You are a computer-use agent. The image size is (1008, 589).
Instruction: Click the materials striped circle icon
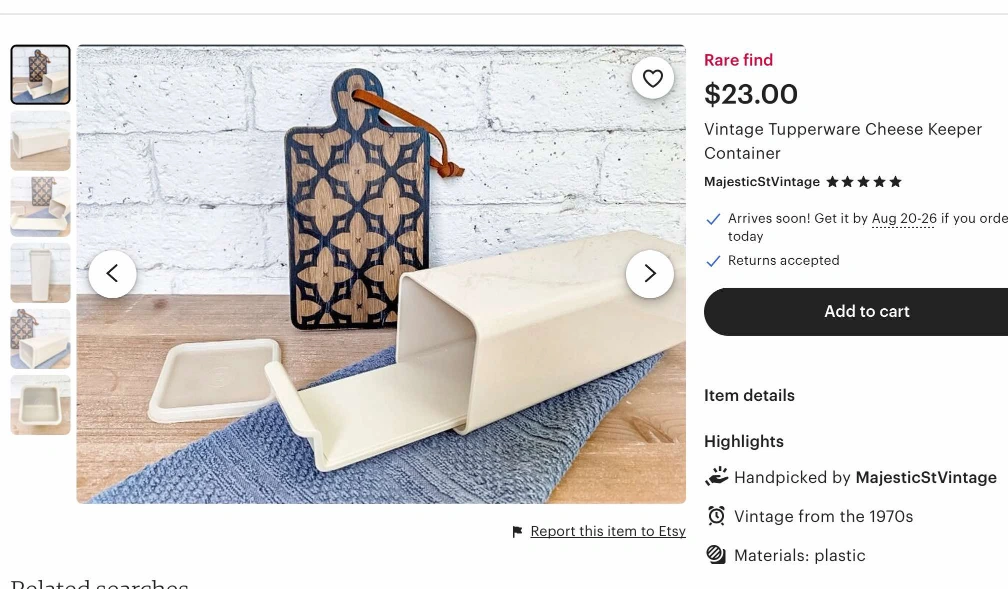[716, 555]
